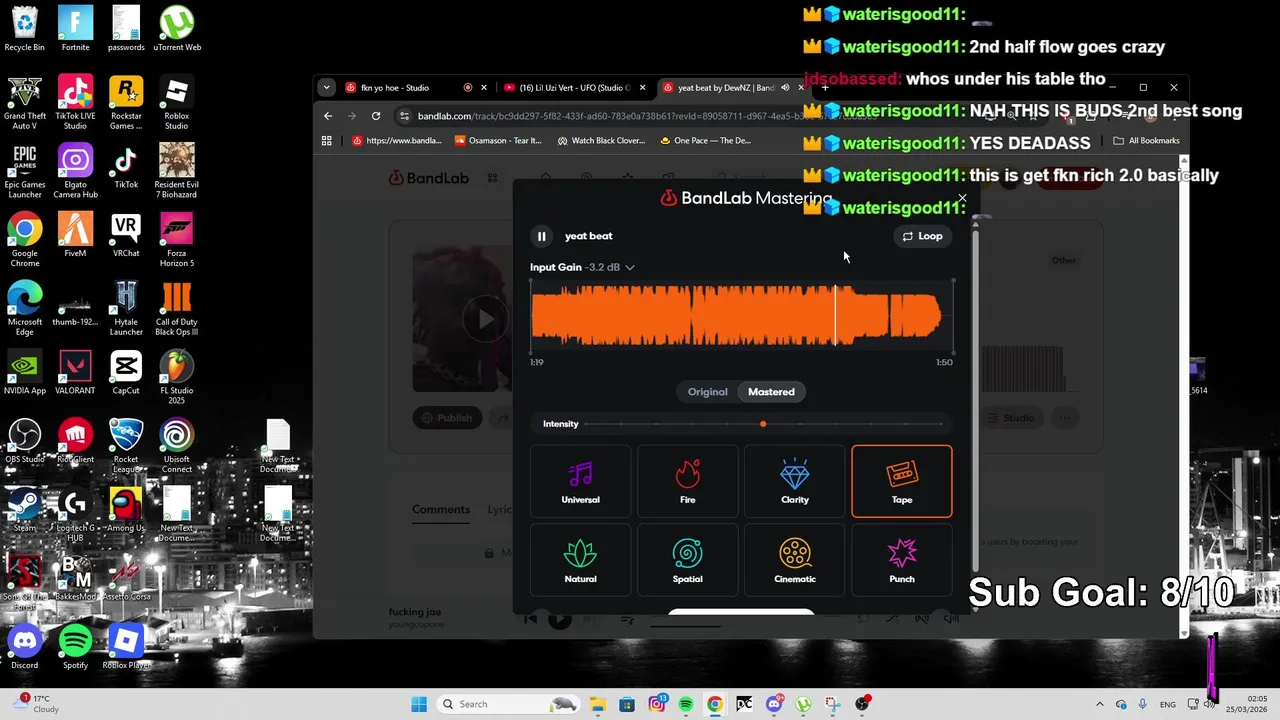Screen dimensions: 1280x720
Task: Open the weather widget showing 17°C Cloudy
Action: tap(37, 704)
